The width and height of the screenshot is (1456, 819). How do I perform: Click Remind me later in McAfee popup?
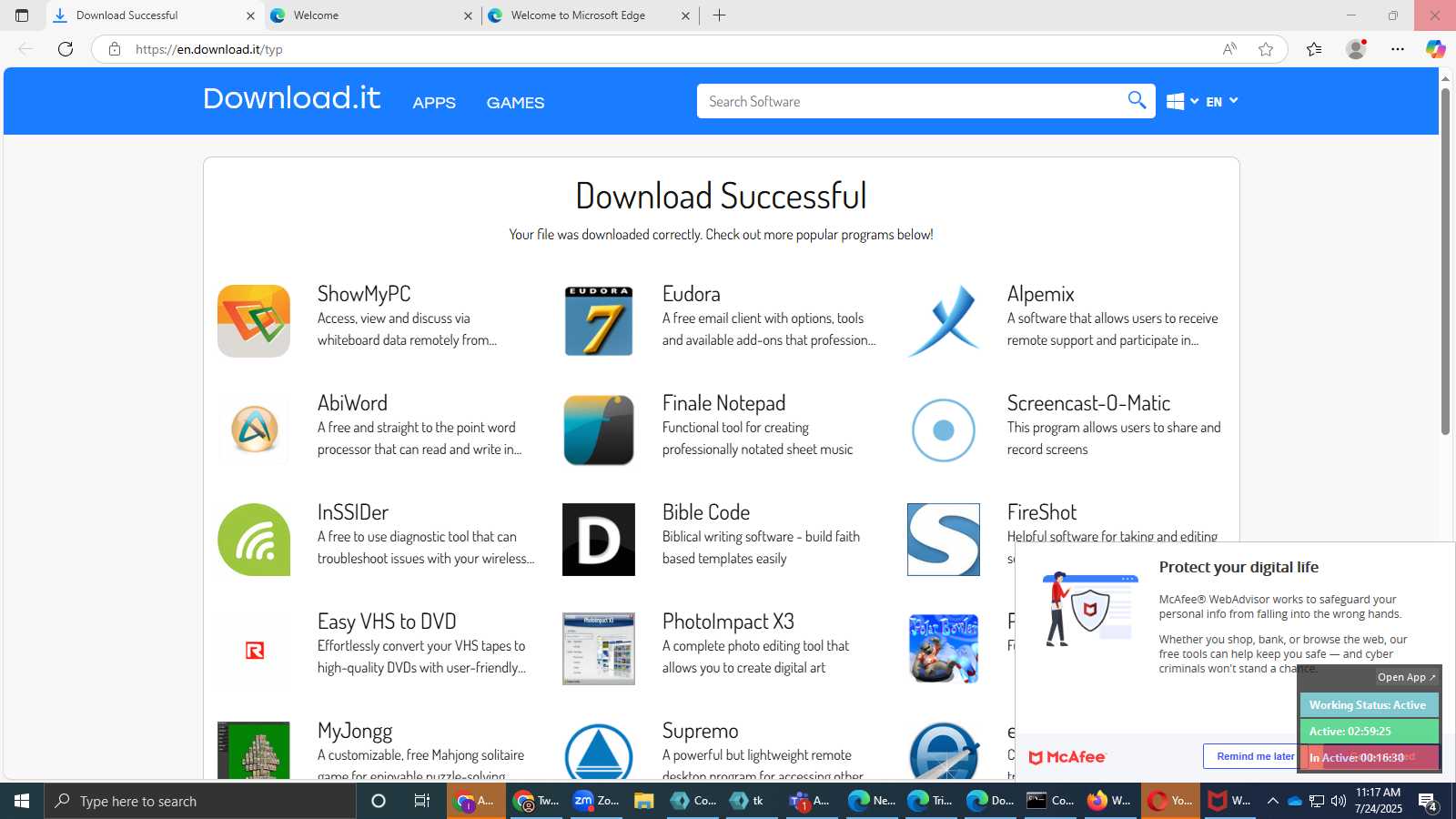(x=1254, y=756)
